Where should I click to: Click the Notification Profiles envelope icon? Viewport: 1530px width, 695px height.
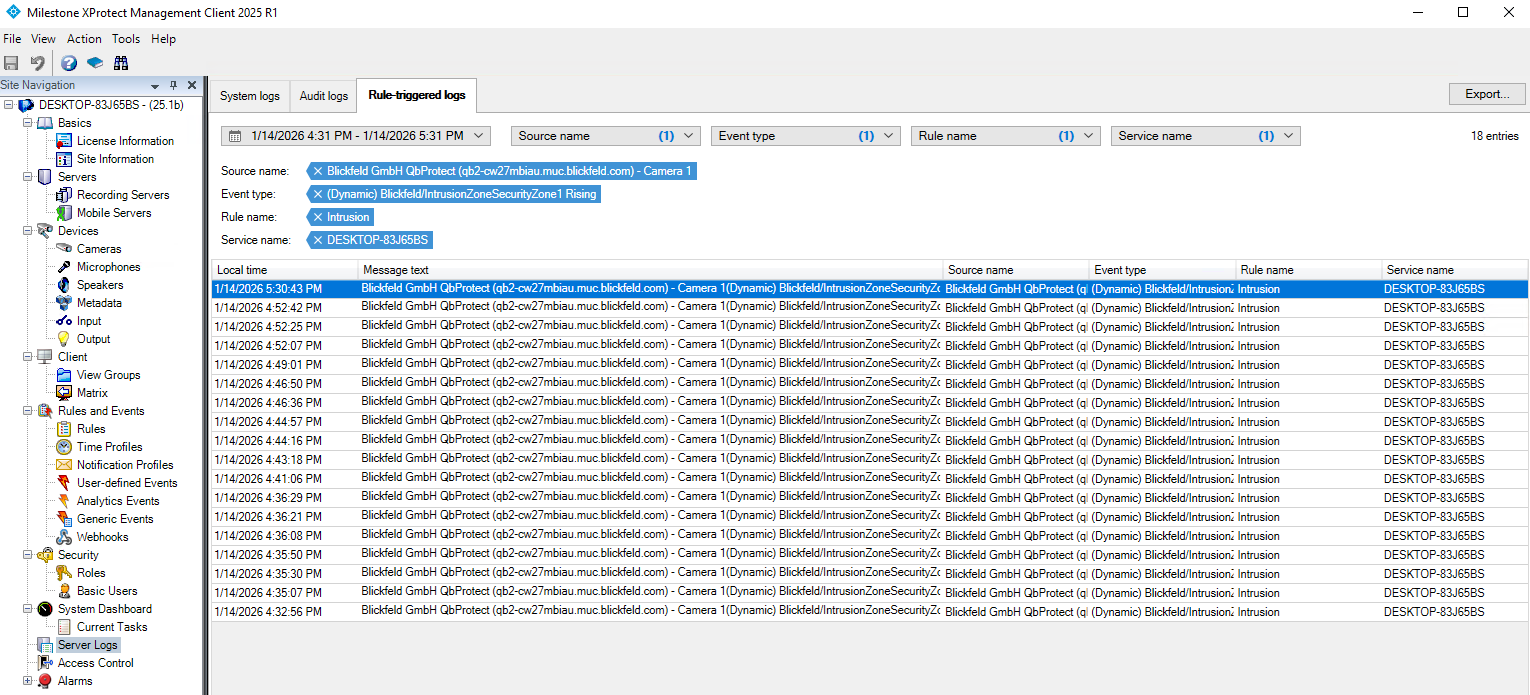point(64,465)
